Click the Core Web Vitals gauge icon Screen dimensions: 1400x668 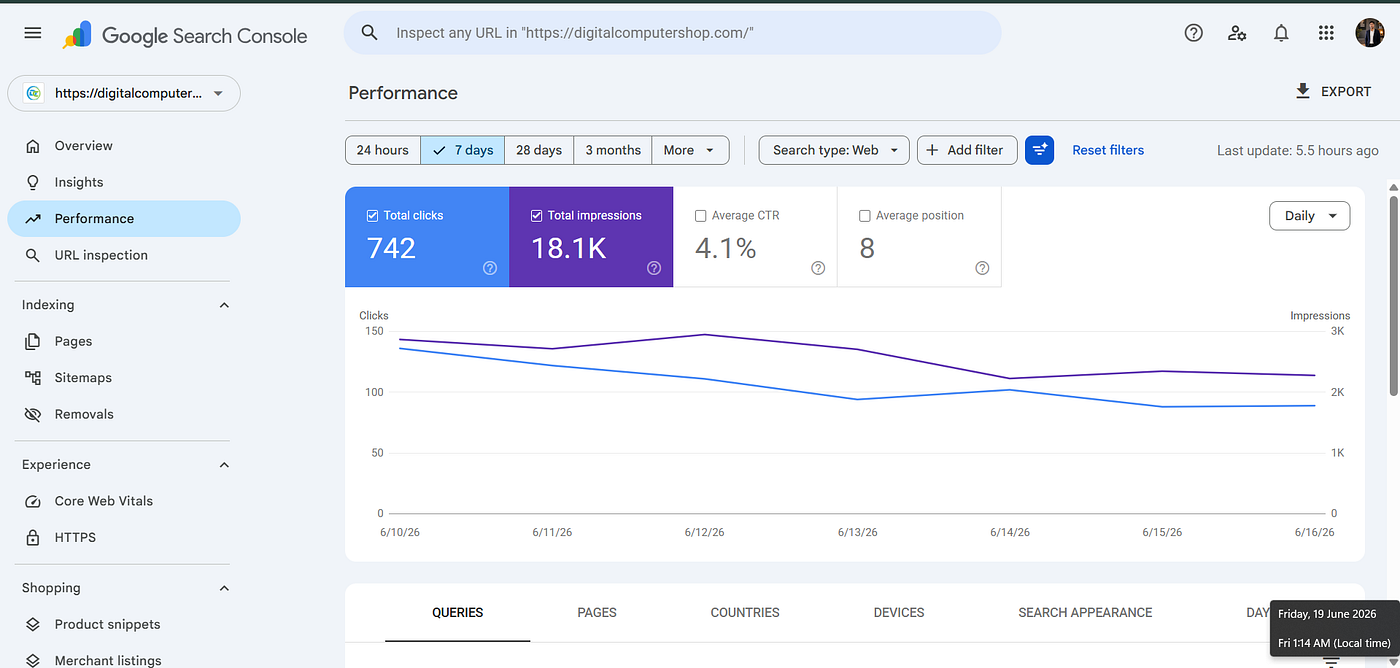[33, 501]
